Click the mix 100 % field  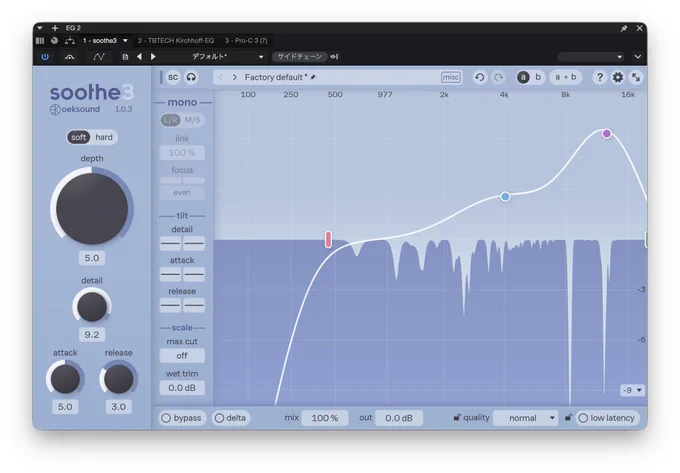click(325, 418)
